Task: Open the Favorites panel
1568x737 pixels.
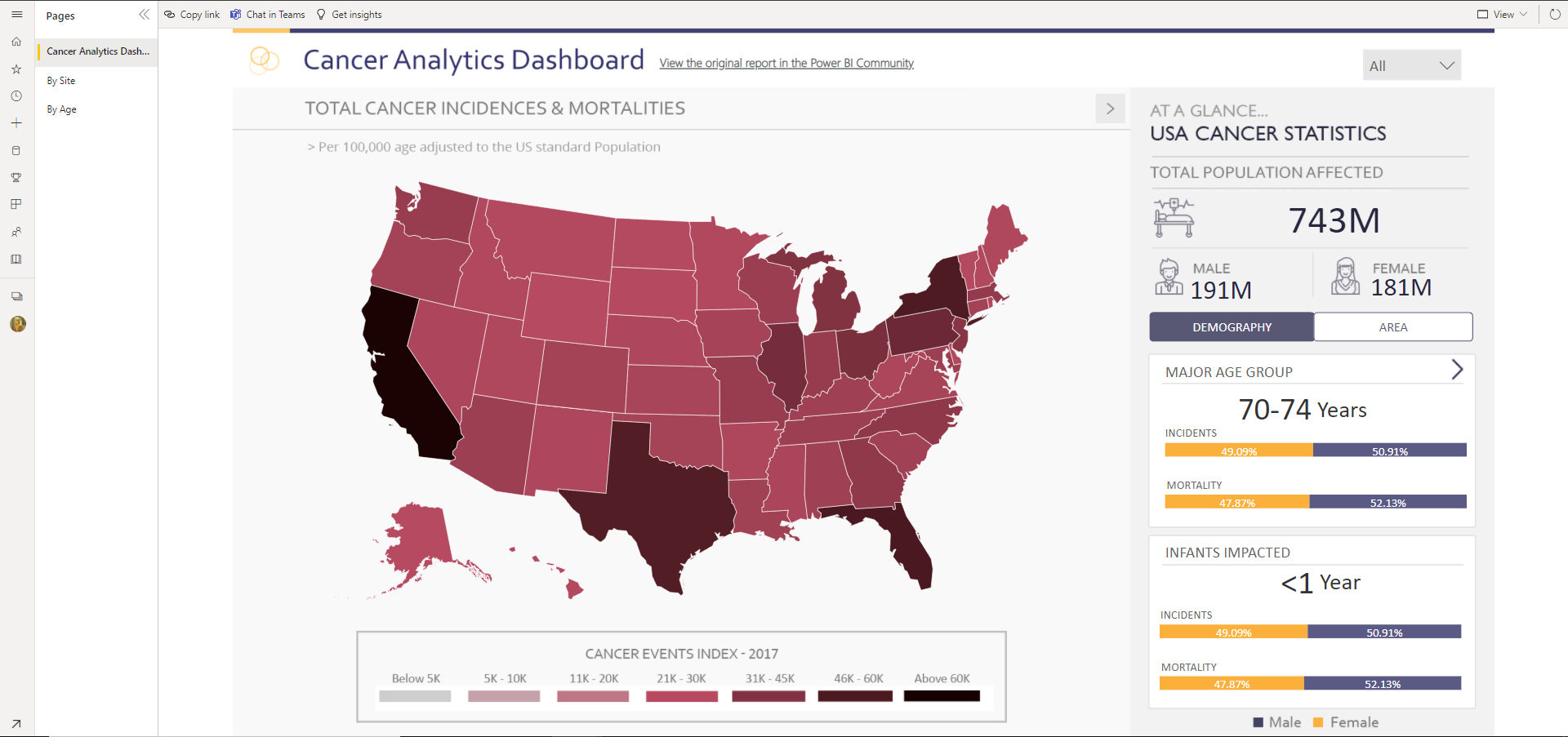Action: [16, 69]
